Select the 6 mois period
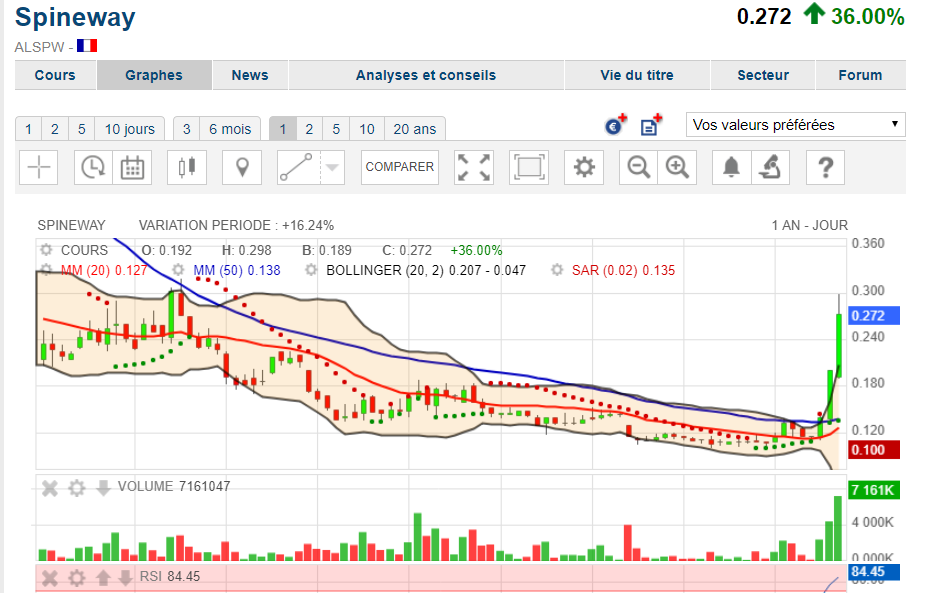 pyautogui.click(x=230, y=129)
